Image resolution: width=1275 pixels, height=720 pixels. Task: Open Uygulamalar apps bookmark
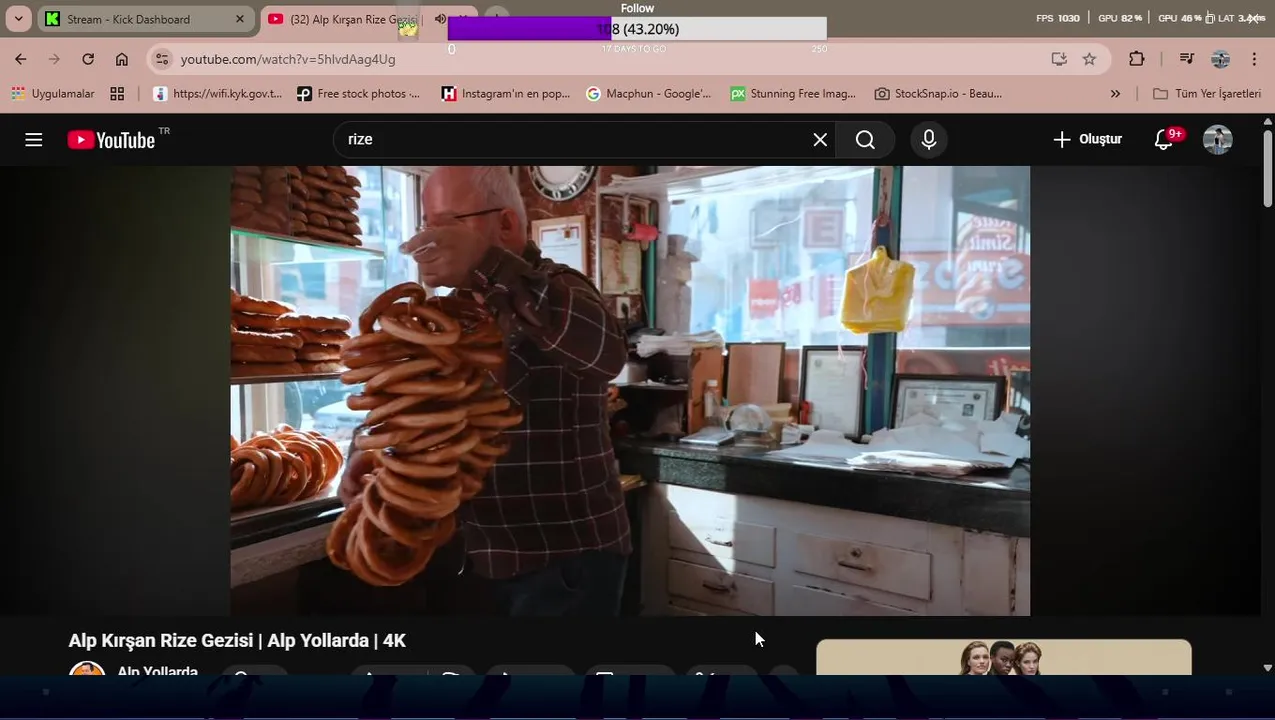pos(52,94)
